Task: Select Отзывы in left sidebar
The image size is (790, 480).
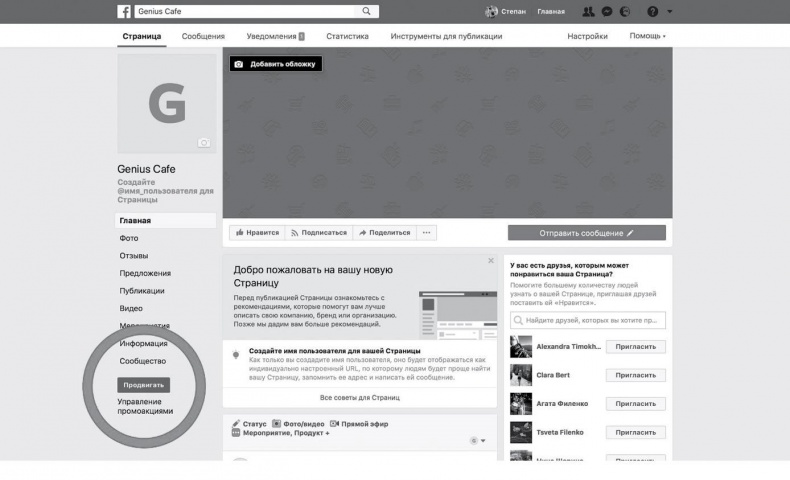Action: (x=134, y=256)
